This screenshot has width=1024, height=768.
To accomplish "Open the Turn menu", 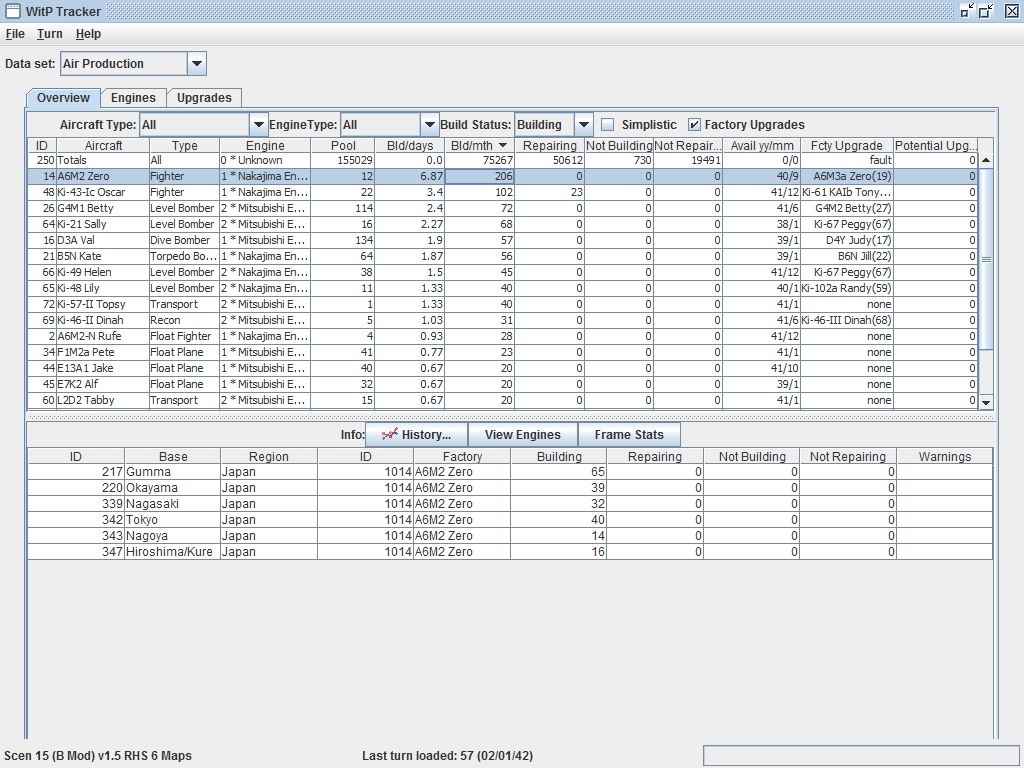I will (x=50, y=34).
